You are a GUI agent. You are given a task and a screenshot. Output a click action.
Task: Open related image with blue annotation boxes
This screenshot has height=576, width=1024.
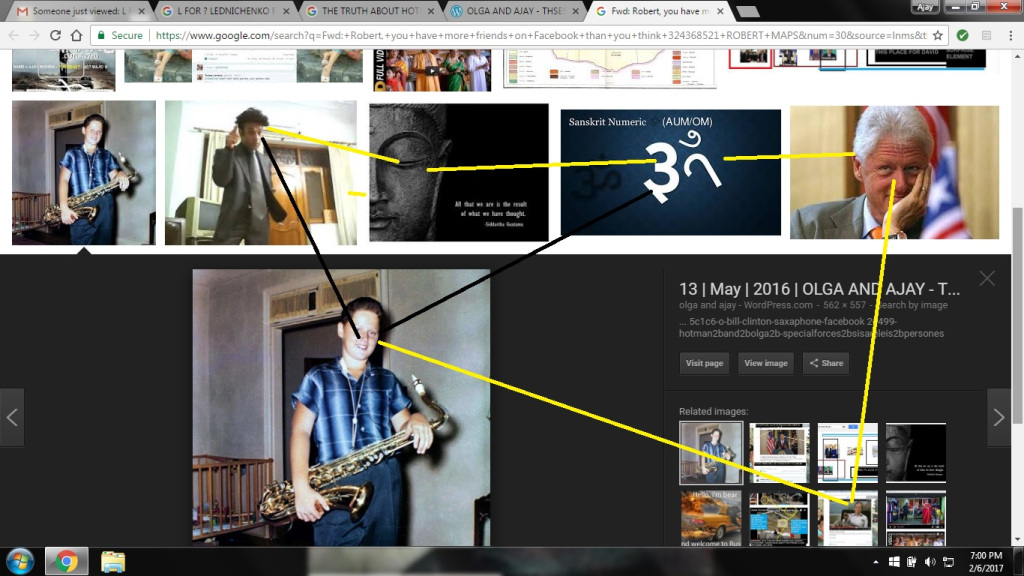779,518
